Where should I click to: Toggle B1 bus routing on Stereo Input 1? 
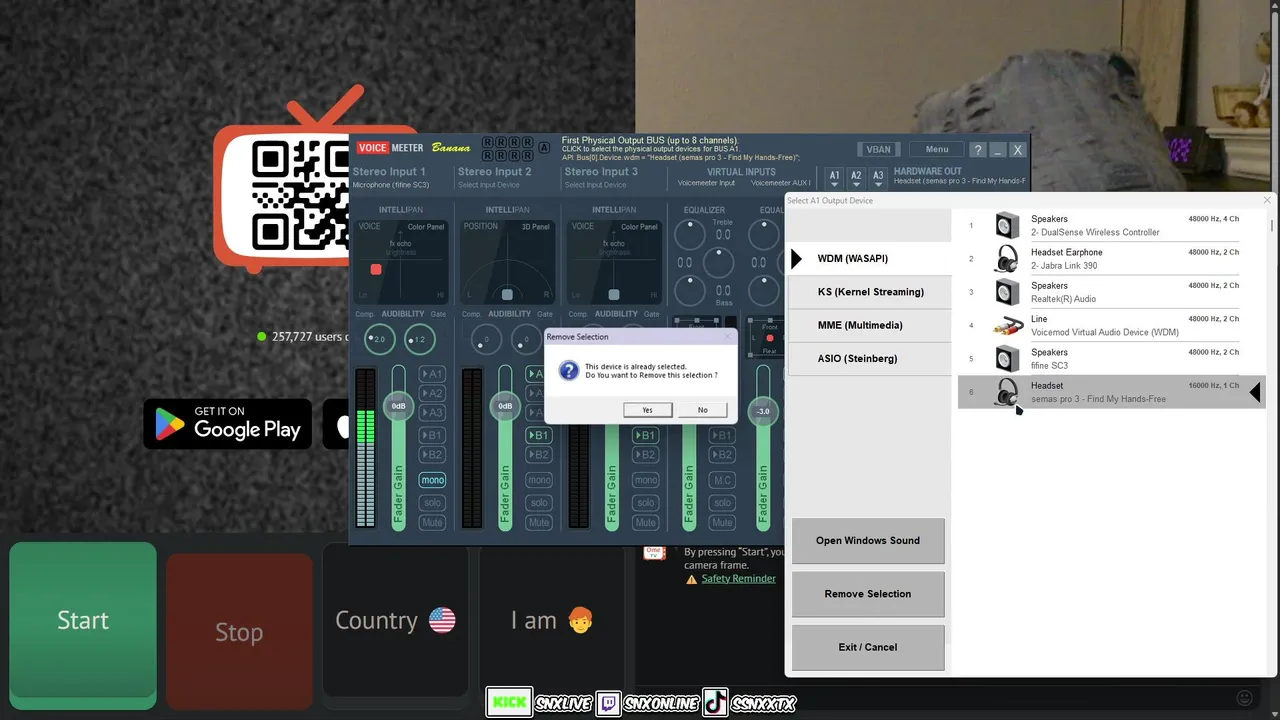[x=432, y=435]
